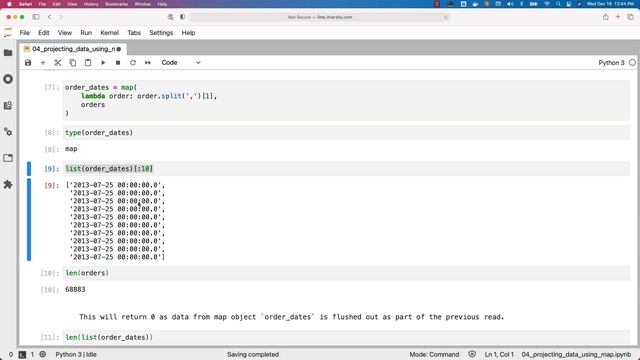Click the privacy shield icon in Safari
The width and height of the screenshot is (640, 360).
[x=182, y=17]
